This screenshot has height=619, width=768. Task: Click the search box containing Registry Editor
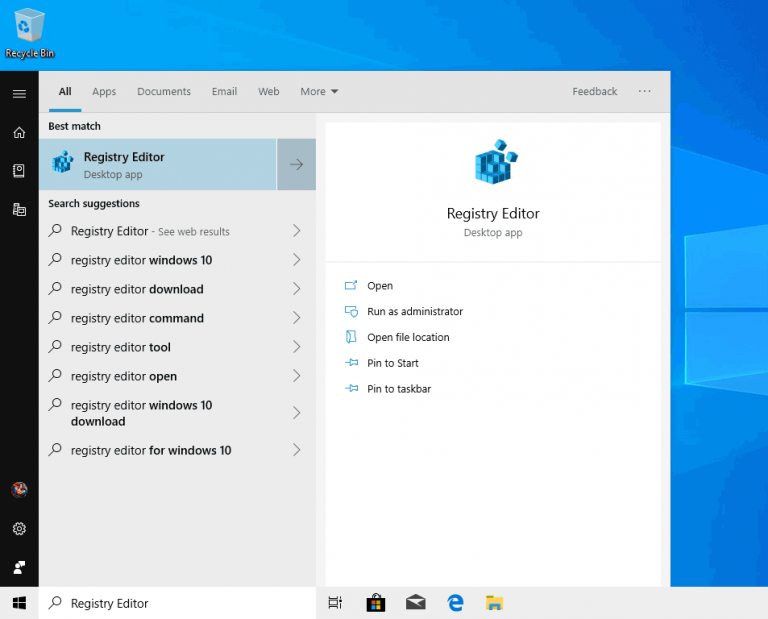click(180, 603)
